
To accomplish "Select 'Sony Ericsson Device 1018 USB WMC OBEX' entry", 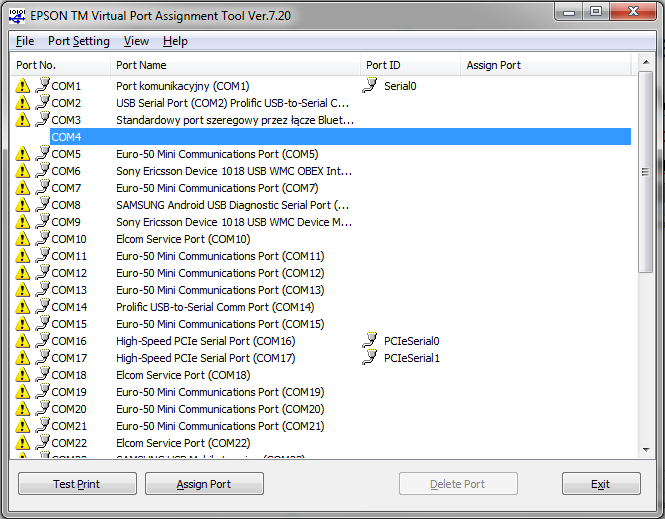I will [x=234, y=171].
